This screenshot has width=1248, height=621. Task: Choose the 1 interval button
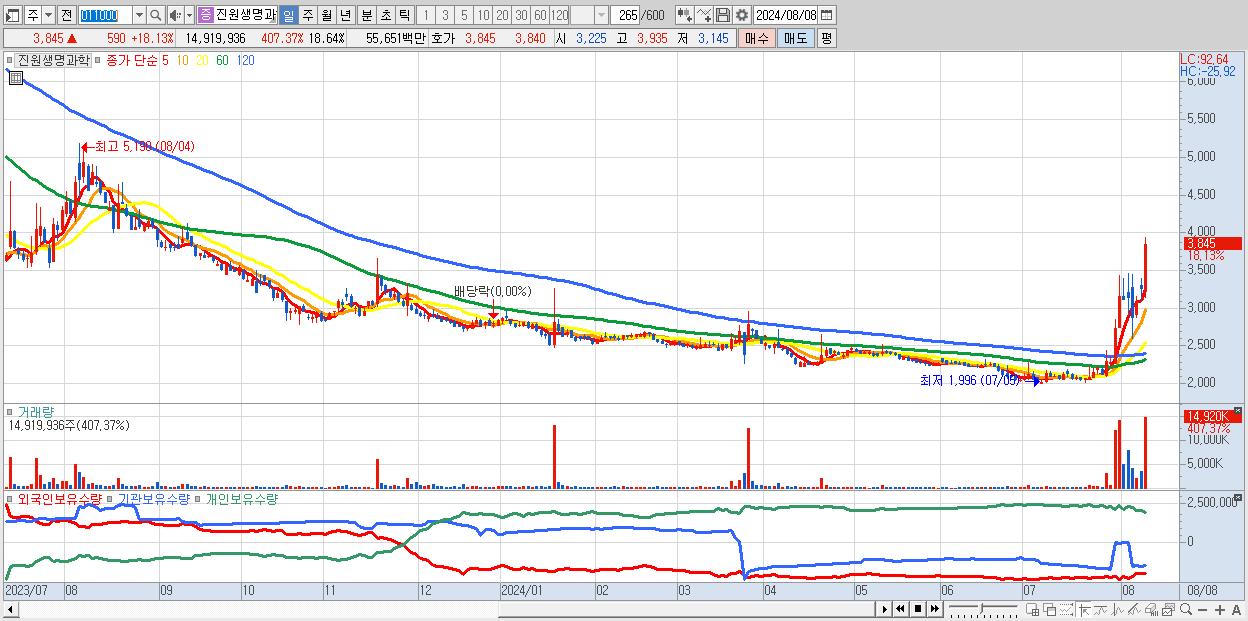coord(425,15)
